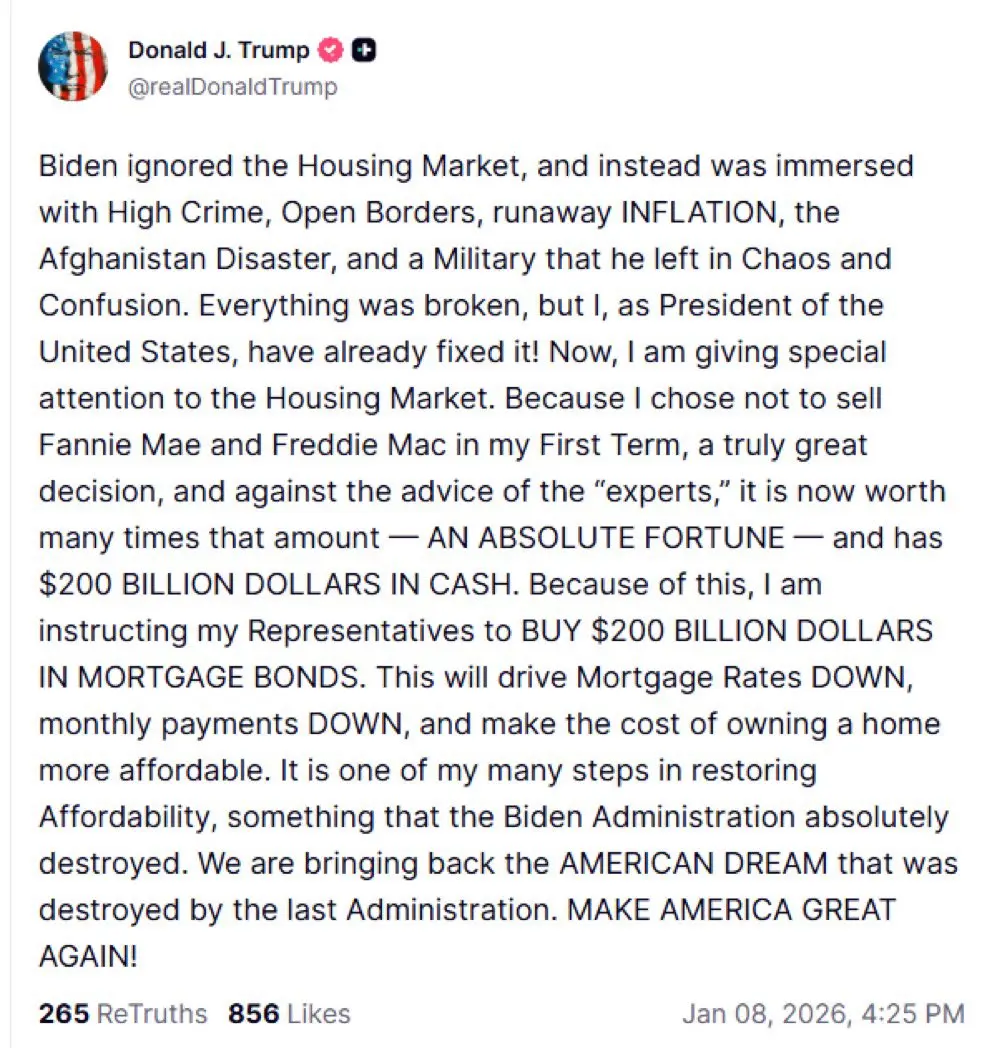Click the black plus badge icon
Screen dimensions: 986x1048
tap(364, 50)
